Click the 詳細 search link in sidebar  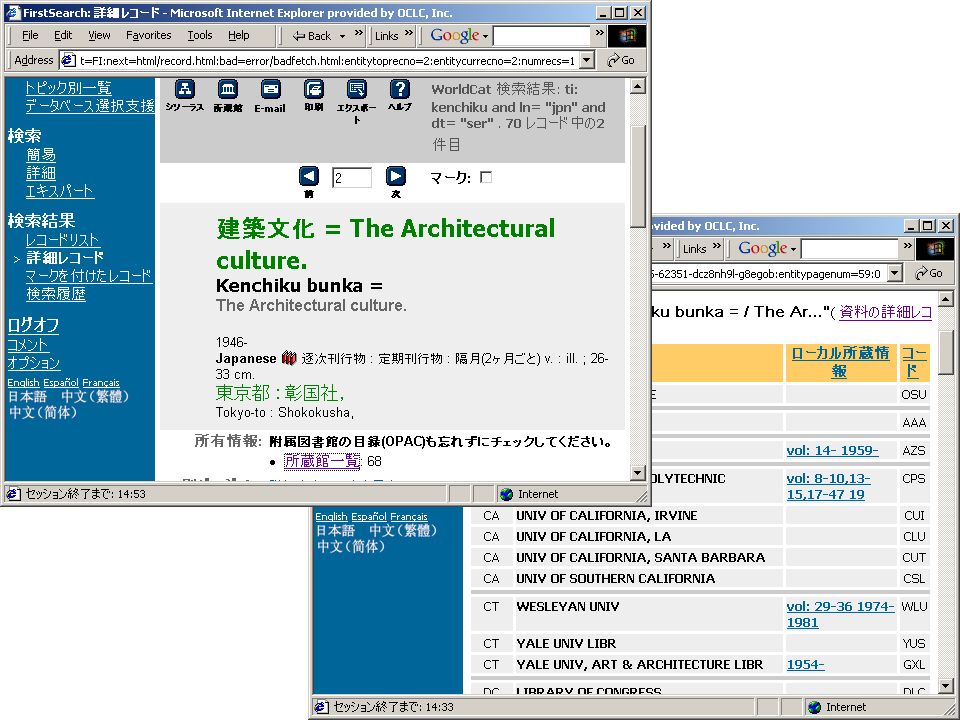(41, 173)
